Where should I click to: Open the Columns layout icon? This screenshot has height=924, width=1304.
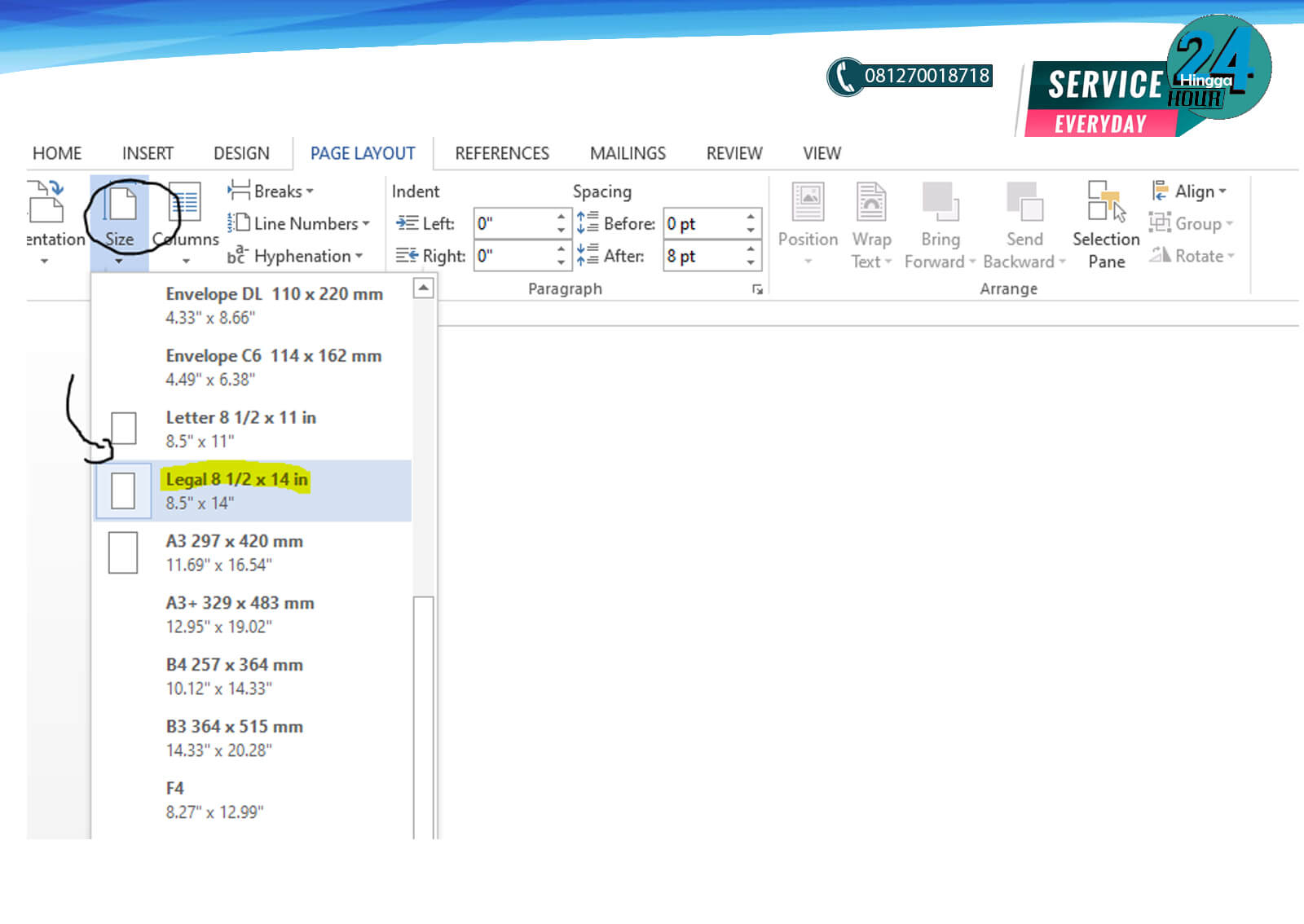(186, 205)
